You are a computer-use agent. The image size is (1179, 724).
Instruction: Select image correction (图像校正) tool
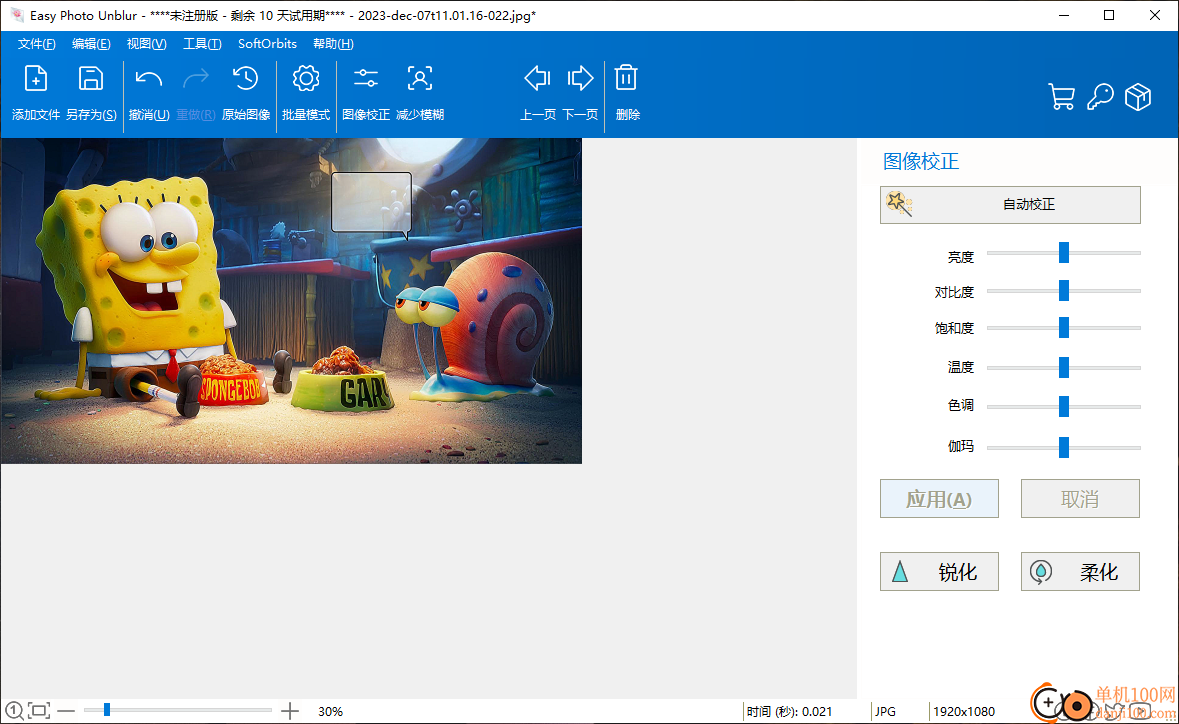(x=365, y=79)
